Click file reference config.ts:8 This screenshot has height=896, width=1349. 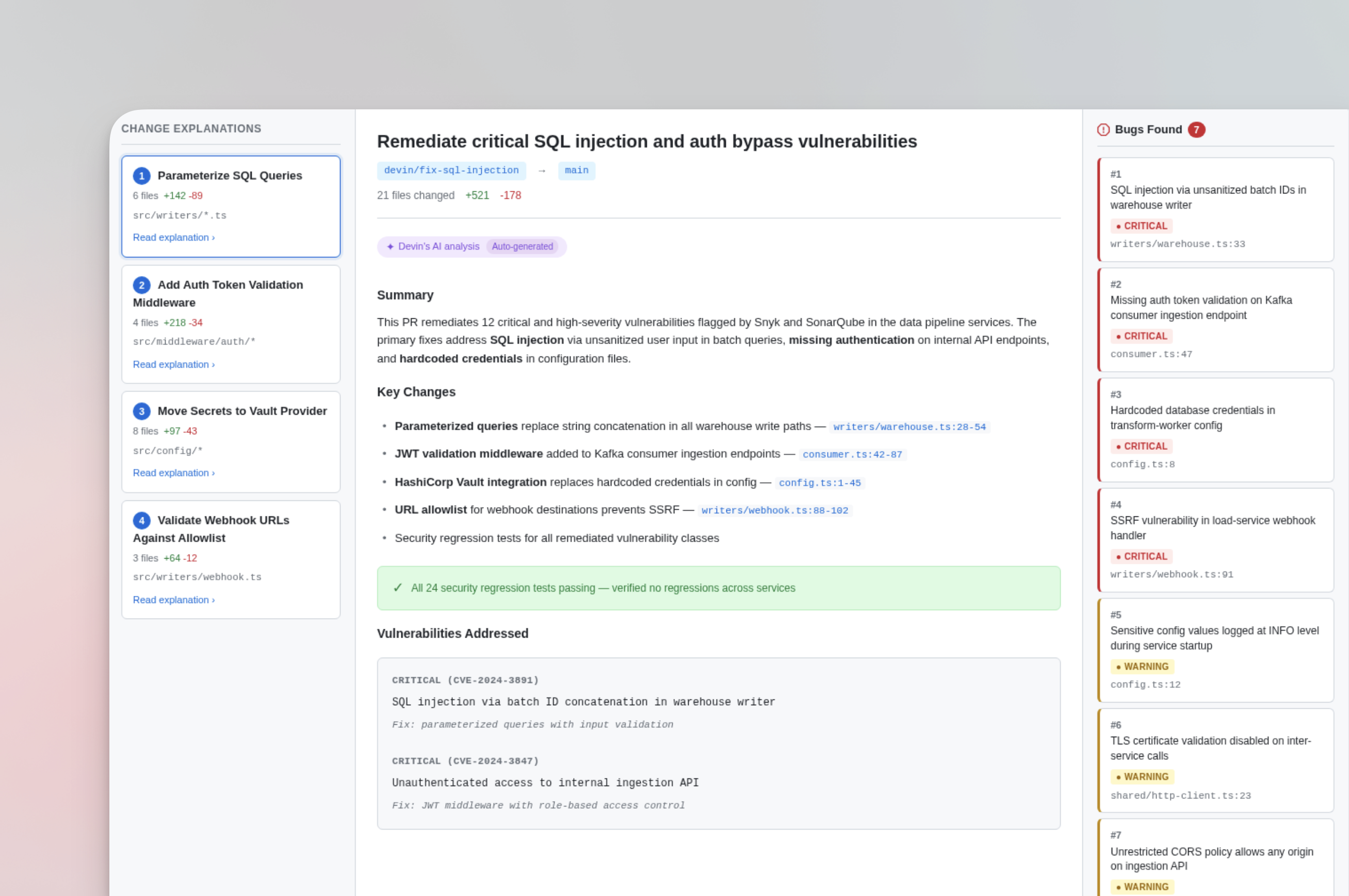tap(1142, 465)
